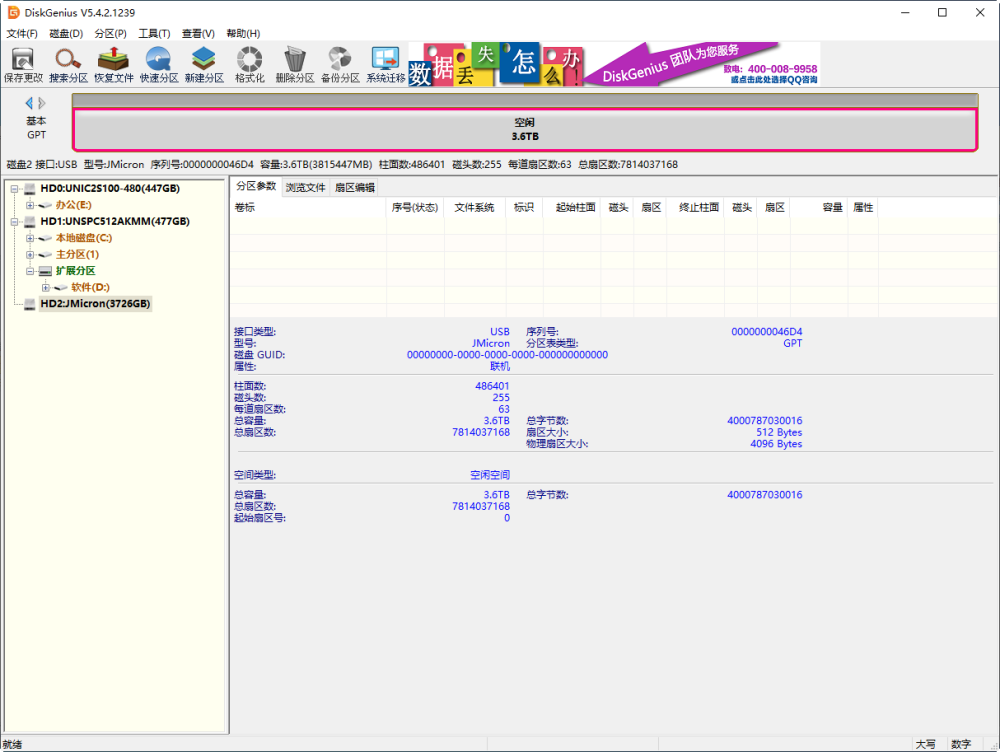Go to previous disk with left arrow
Image resolution: width=1000 pixels, height=752 pixels.
click(29, 103)
